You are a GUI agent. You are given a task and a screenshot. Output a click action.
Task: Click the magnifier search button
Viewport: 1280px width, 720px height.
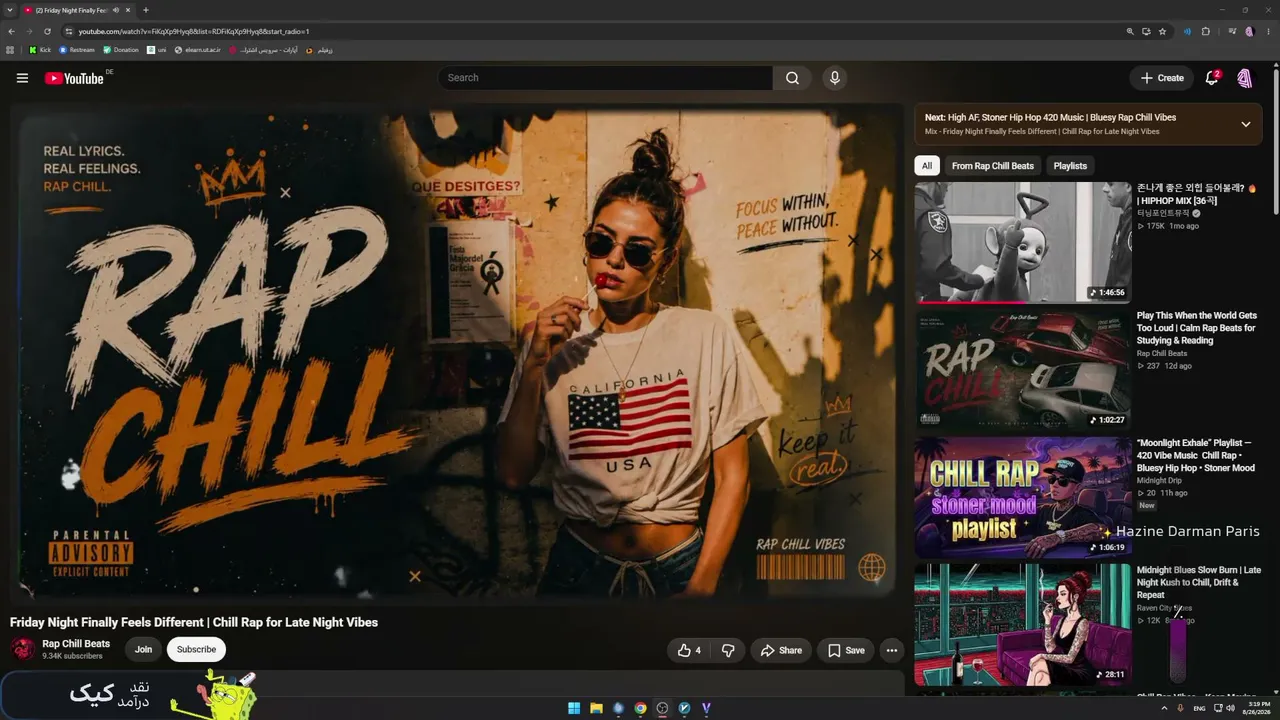coord(792,78)
